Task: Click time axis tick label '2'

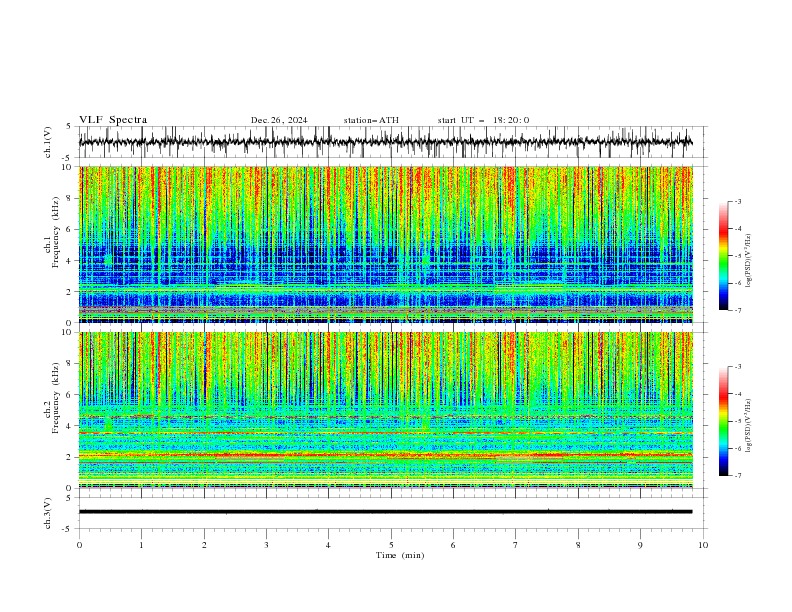Action: pyautogui.click(x=204, y=545)
